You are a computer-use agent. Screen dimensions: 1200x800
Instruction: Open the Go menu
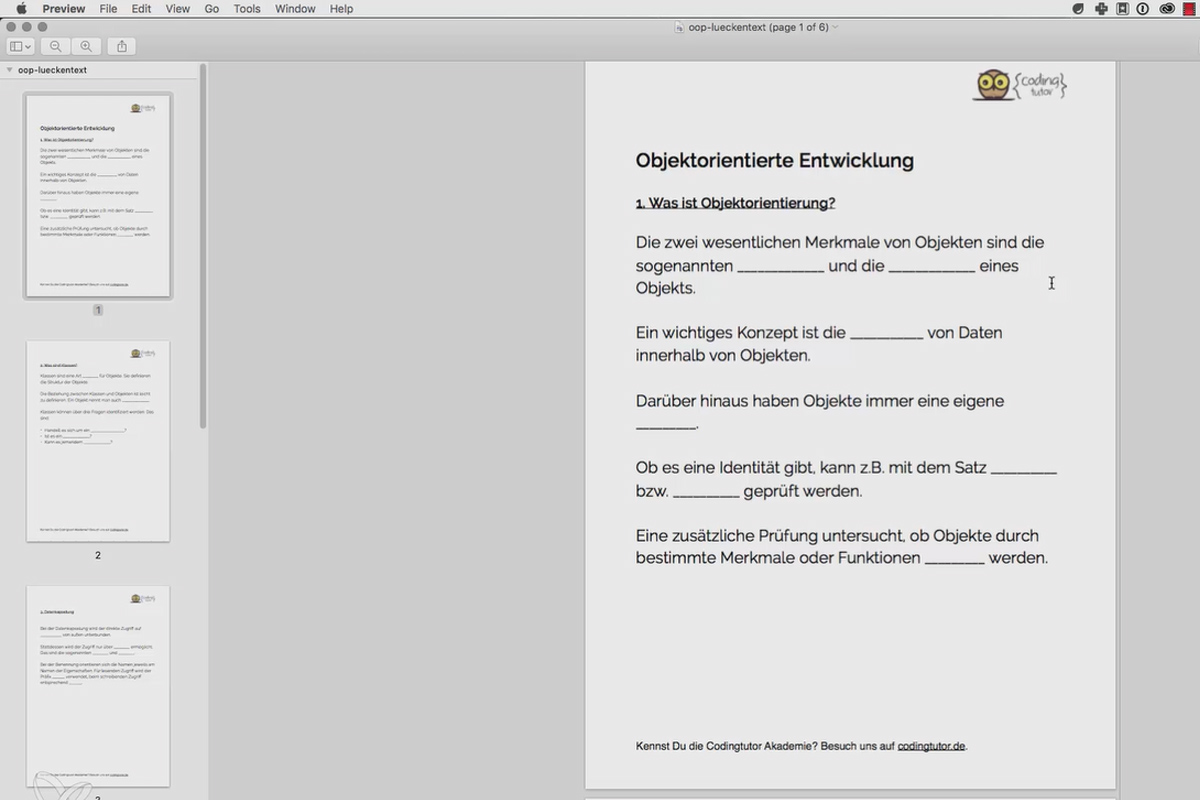pos(212,9)
